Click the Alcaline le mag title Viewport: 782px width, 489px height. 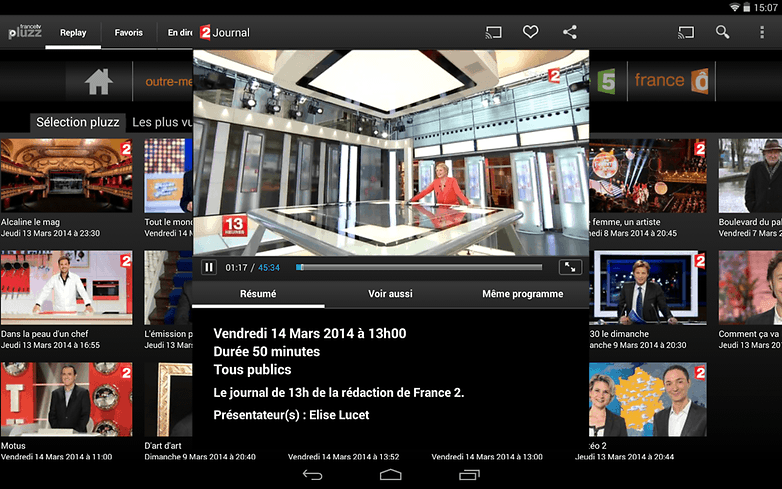(x=30, y=222)
